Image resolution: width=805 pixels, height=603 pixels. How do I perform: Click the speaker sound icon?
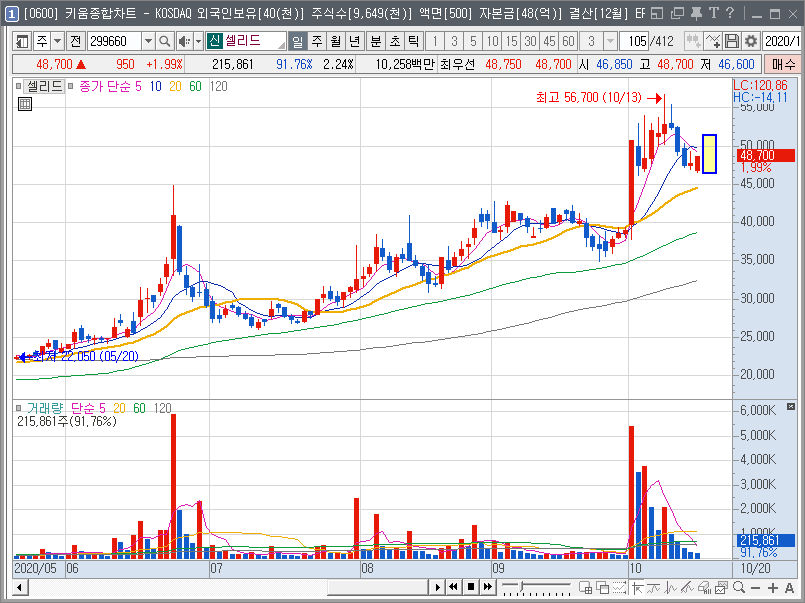pyautogui.click(x=184, y=41)
